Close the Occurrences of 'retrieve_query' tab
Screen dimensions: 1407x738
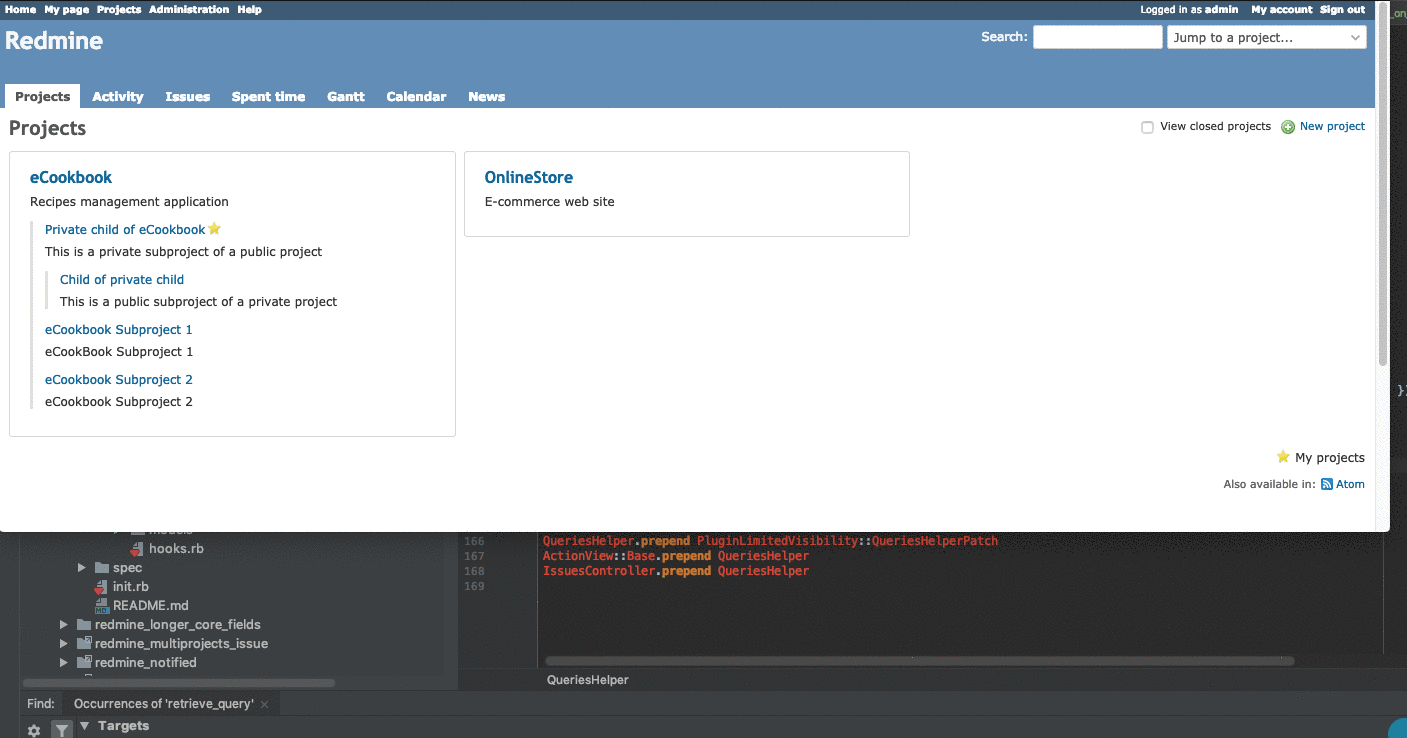point(265,705)
